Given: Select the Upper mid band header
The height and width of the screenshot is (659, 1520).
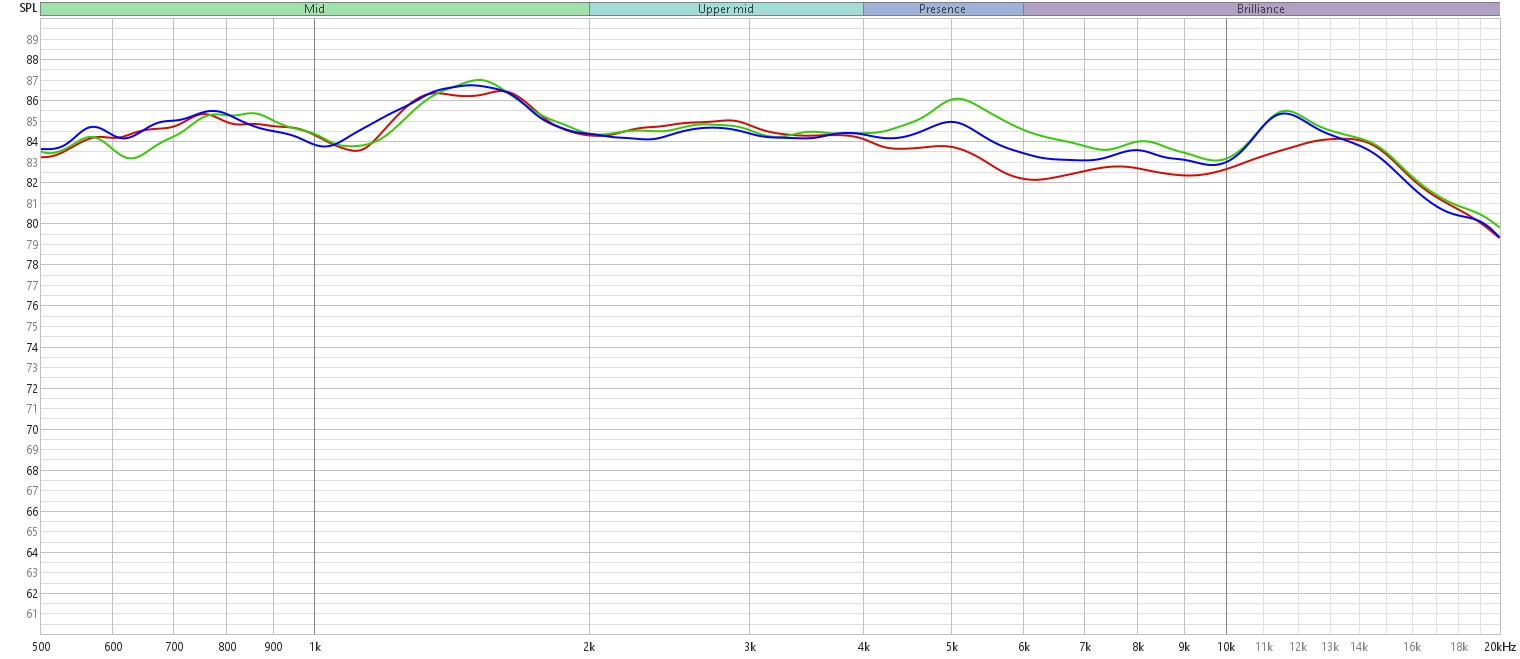Looking at the screenshot, I should 725,9.
